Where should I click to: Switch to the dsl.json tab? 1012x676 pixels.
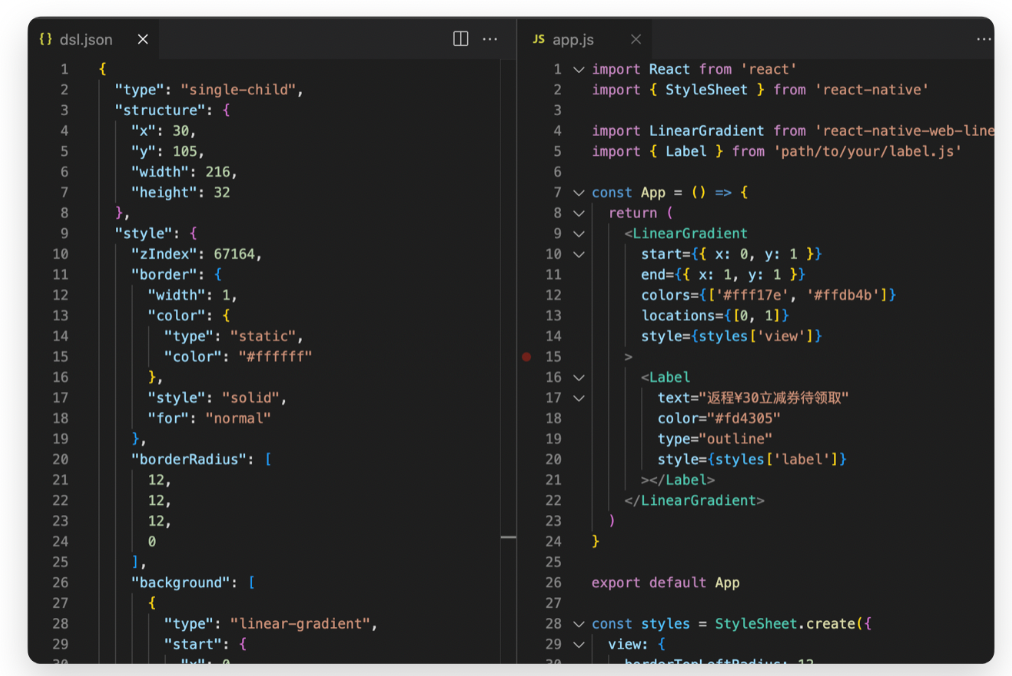(x=86, y=39)
